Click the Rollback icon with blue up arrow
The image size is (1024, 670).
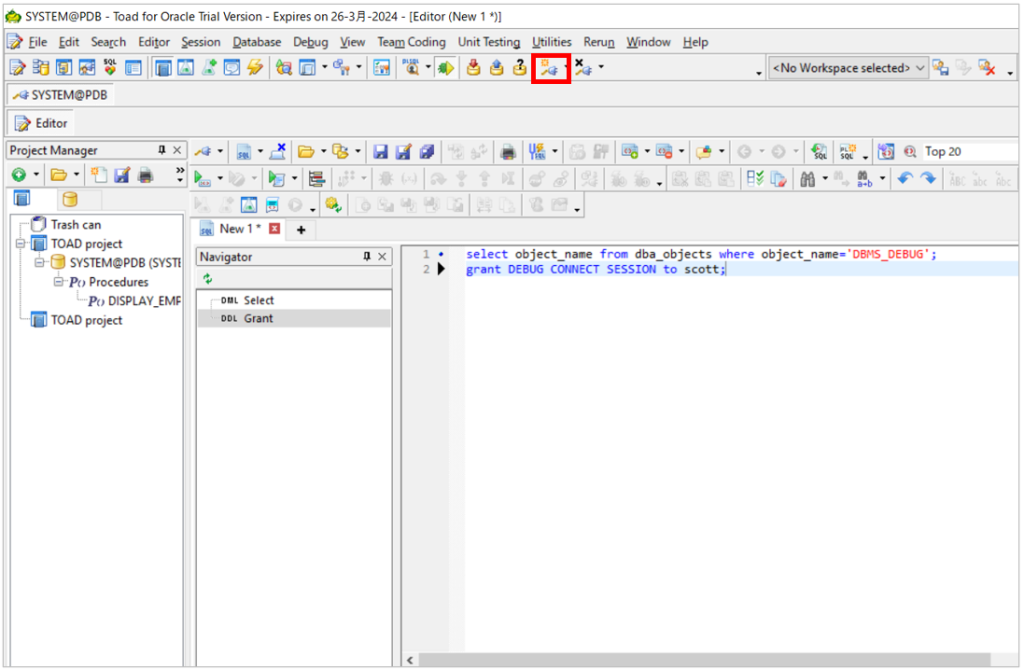coord(497,68)
